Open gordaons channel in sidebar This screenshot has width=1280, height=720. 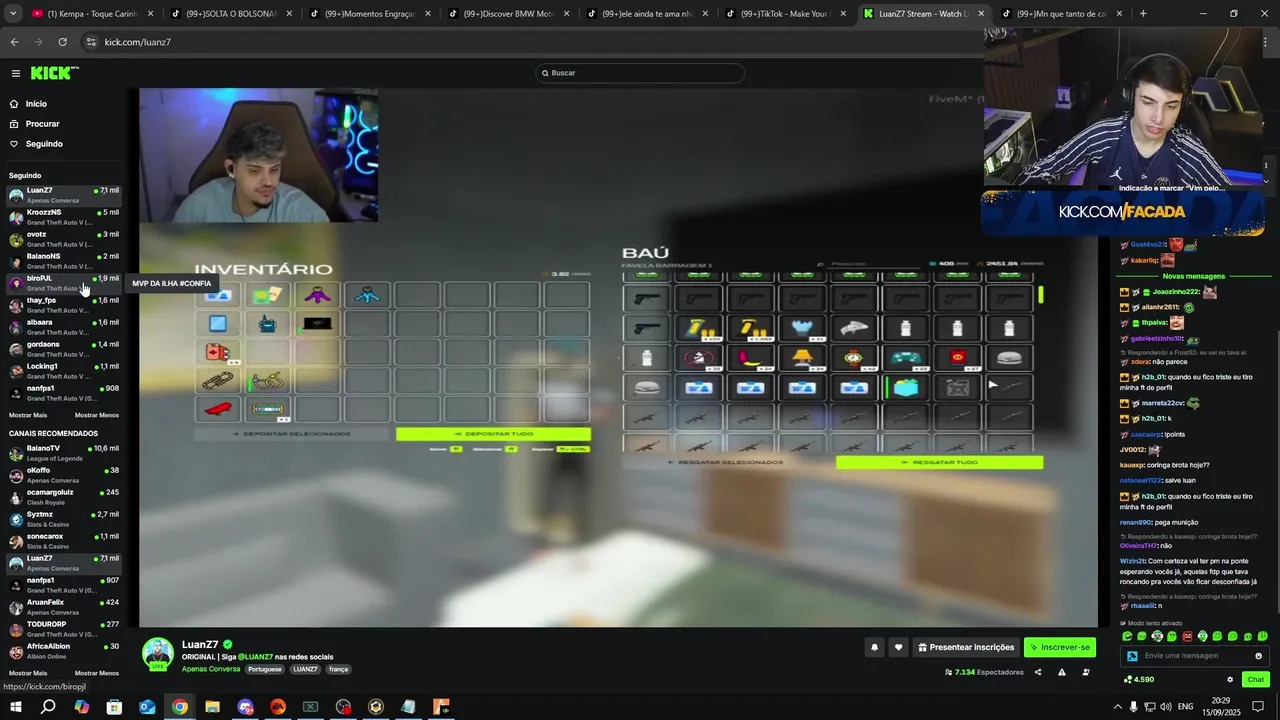[64, 349]
